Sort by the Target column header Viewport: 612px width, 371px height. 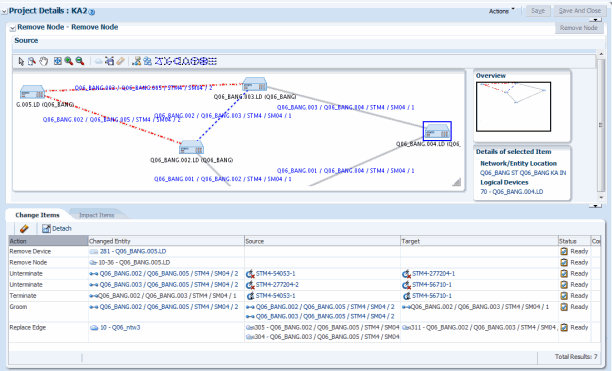point(479,241)
